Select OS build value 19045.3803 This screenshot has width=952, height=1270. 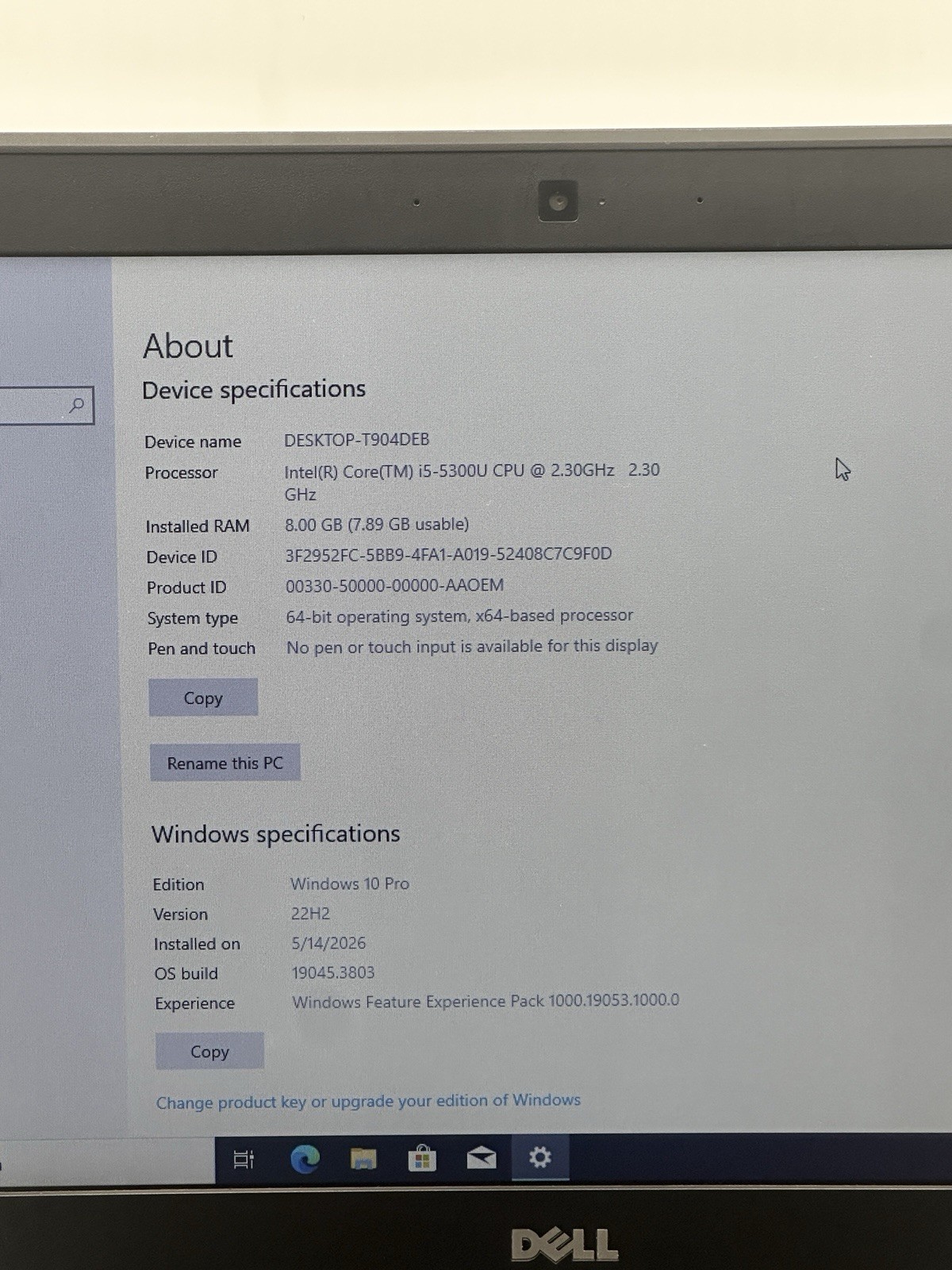pos(333,972)
